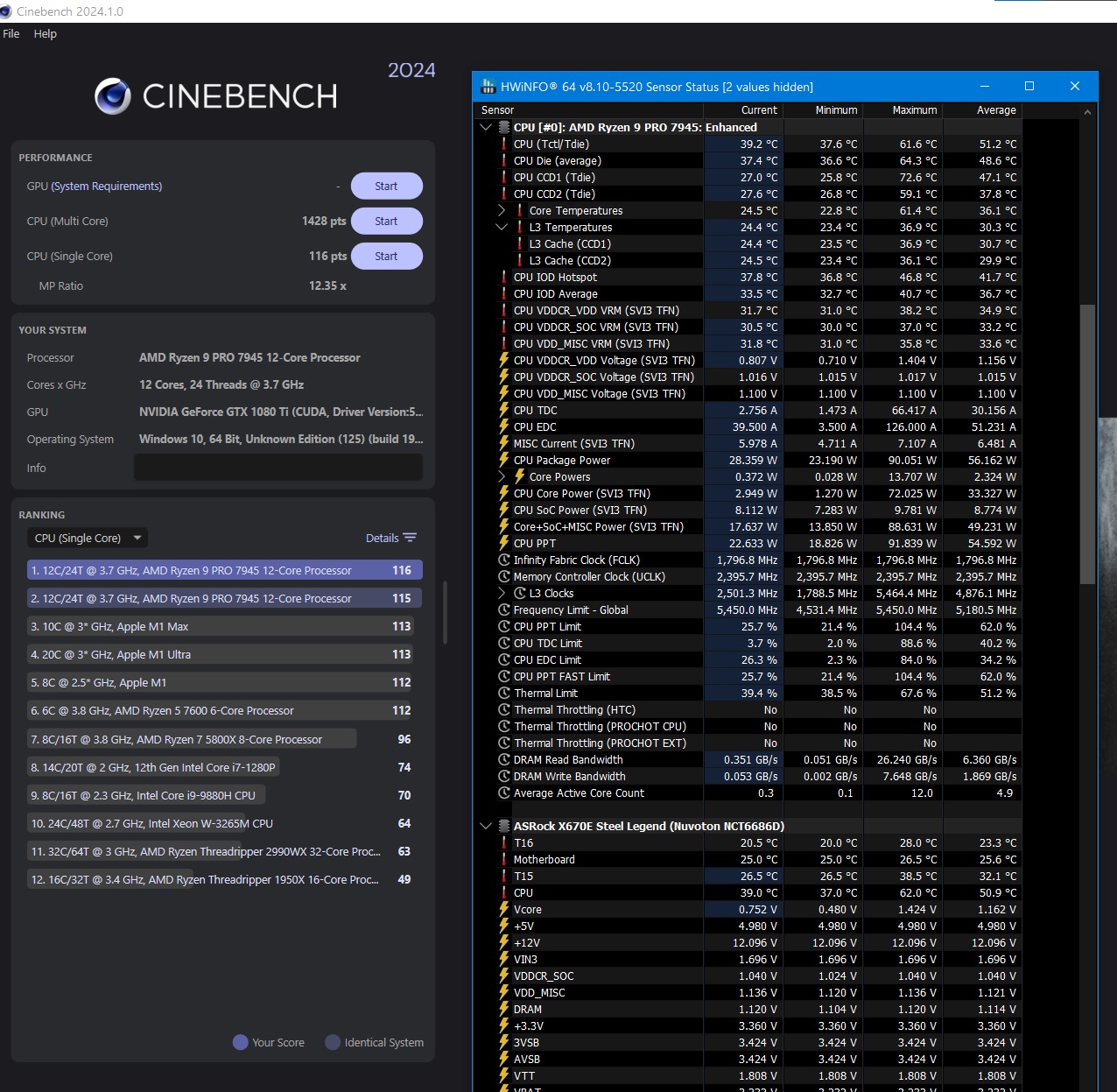Click the clock icon for Frequency Limit - Global
This screenshot has width=1117, height=1092.
click(504, 609)
